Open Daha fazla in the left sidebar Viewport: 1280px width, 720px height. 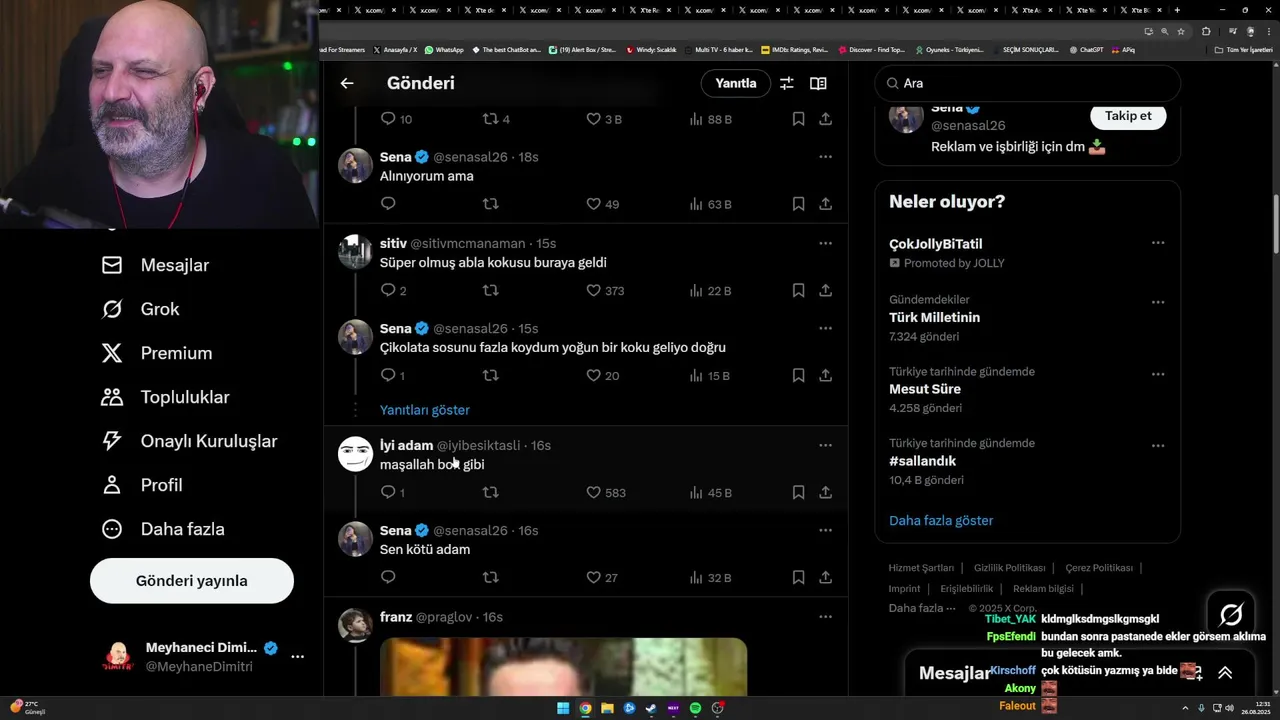163,529
